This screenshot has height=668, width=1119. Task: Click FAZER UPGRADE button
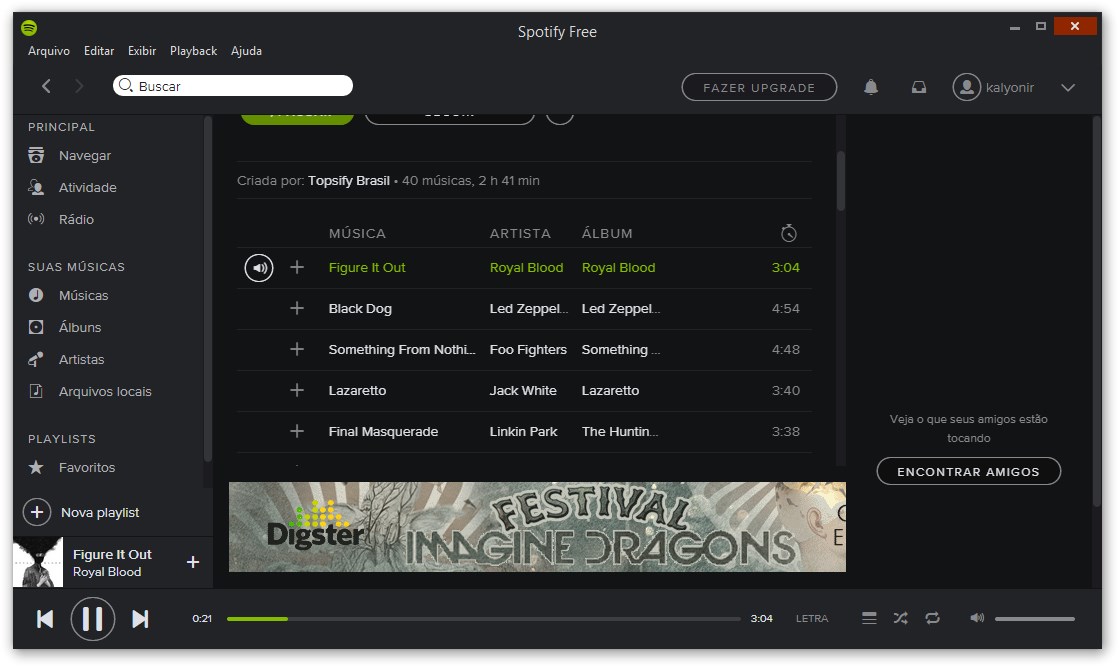pos(759,87)
